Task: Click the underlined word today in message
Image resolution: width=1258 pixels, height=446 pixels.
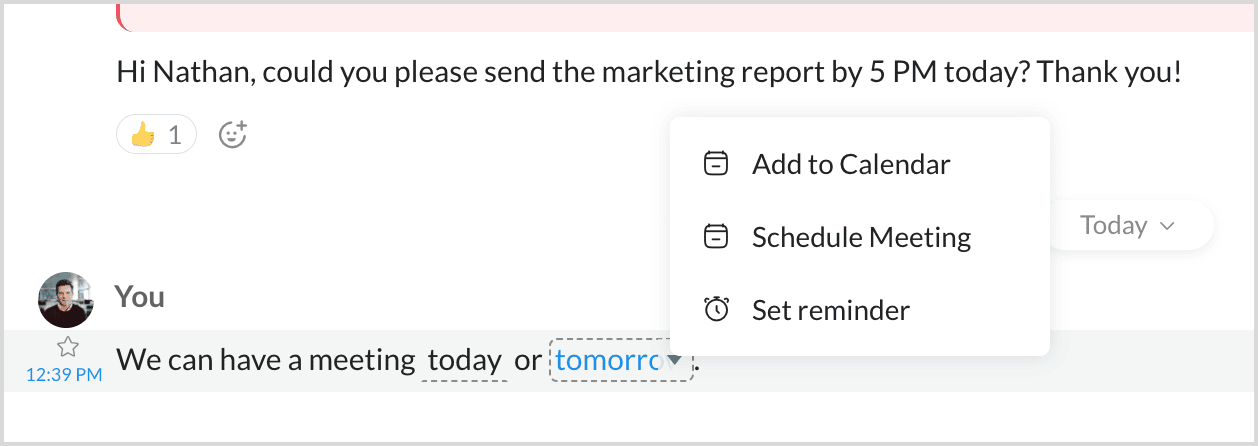Action: [x=464, y=360]
